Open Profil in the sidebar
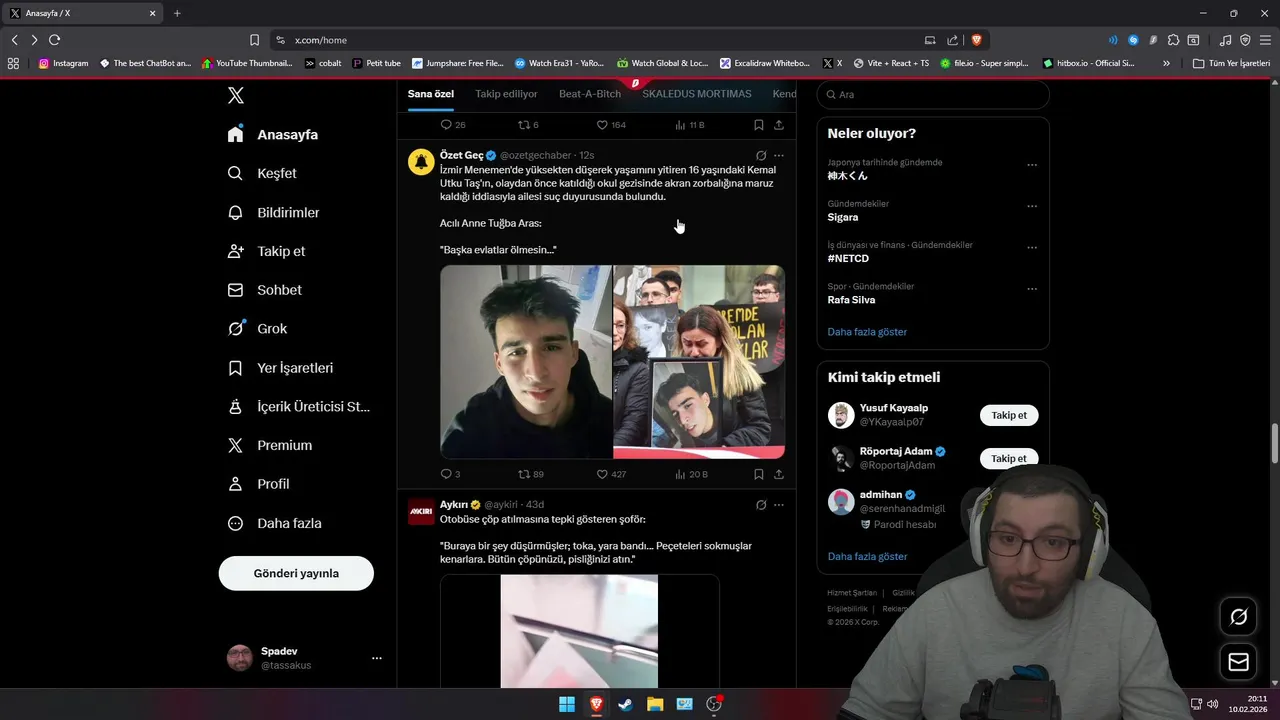Viewport: 1280px width, 720px height. click(x=259, y=484)
